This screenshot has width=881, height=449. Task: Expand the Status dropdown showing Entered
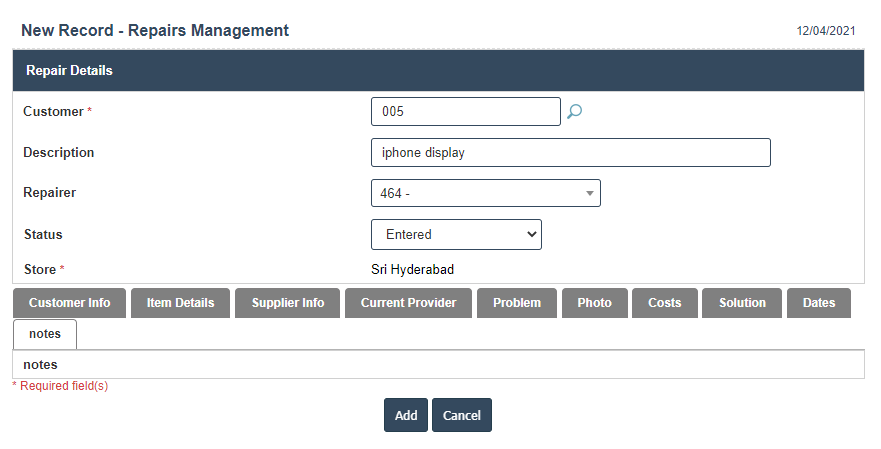(x=456, y=235)
